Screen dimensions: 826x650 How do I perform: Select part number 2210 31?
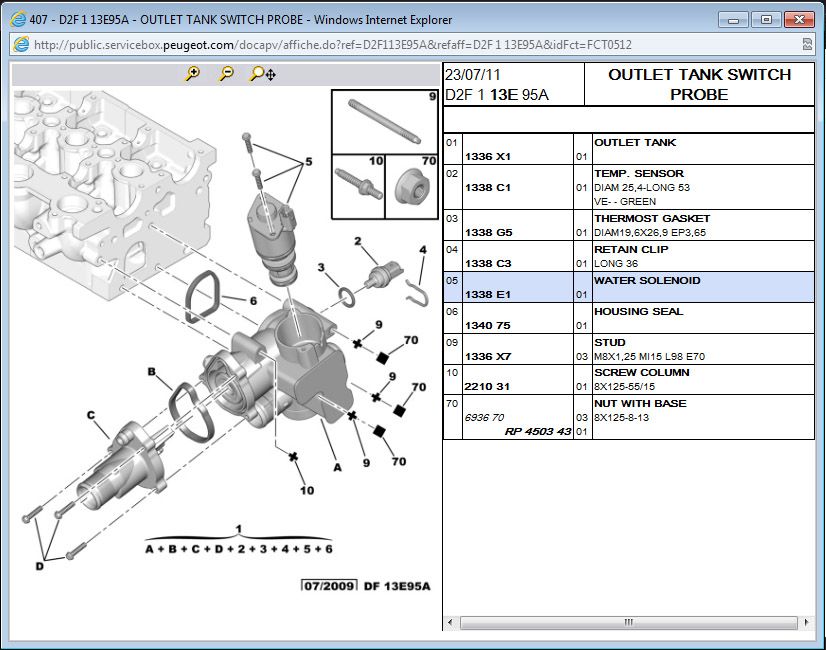(487, 387)
